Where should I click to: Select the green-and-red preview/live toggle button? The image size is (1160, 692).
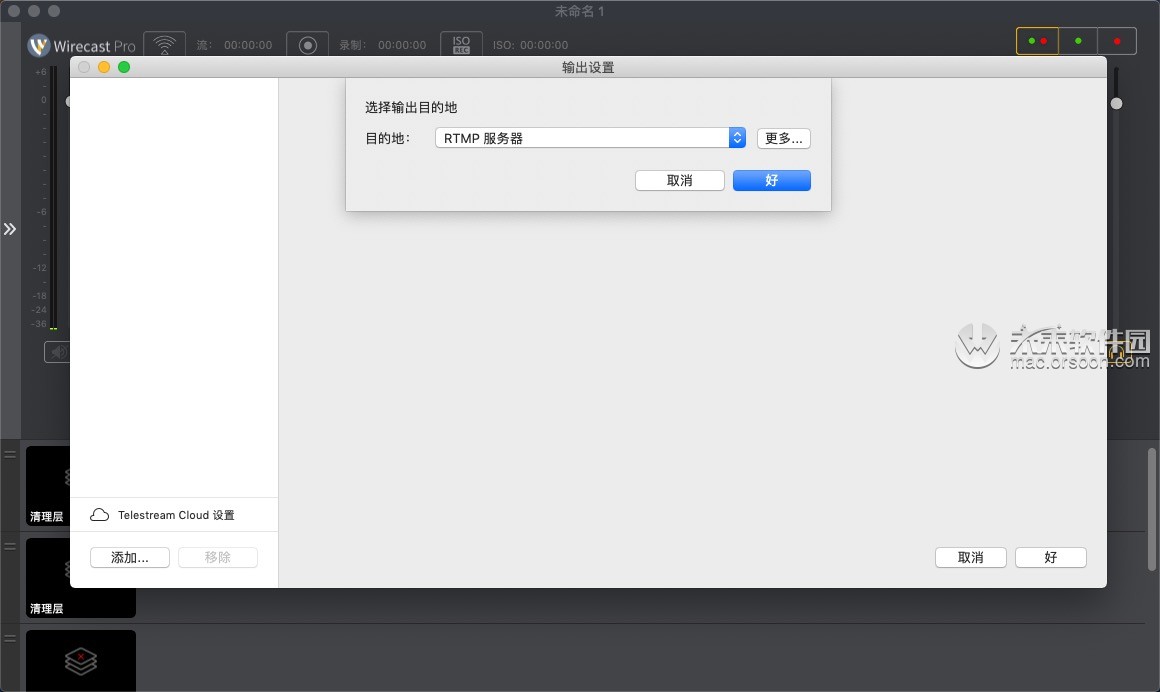[x=1037, y=40]
